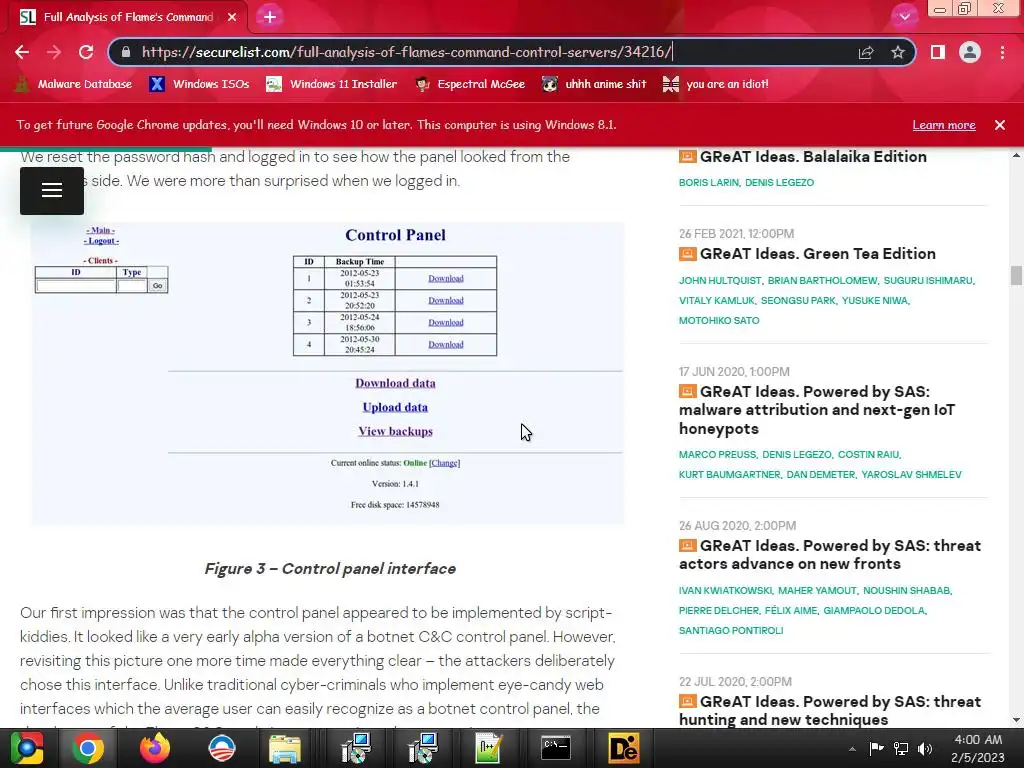Screen dimensions: 1024x768
Task: Open the De application taskbar icon
Action: (x=623, y=748)
